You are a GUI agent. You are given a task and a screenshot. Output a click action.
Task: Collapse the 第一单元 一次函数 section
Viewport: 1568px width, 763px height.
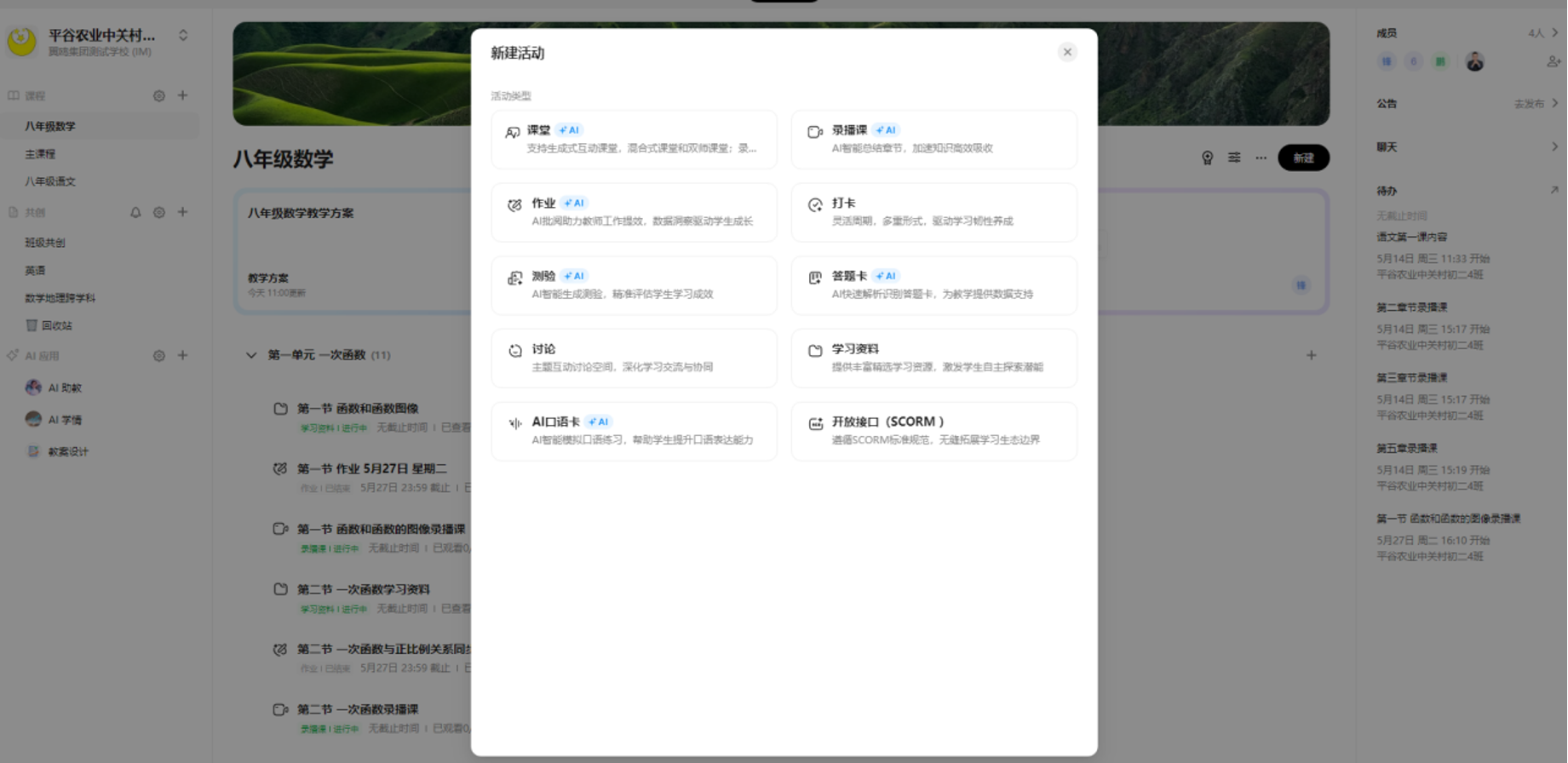[x=251, y=355]
